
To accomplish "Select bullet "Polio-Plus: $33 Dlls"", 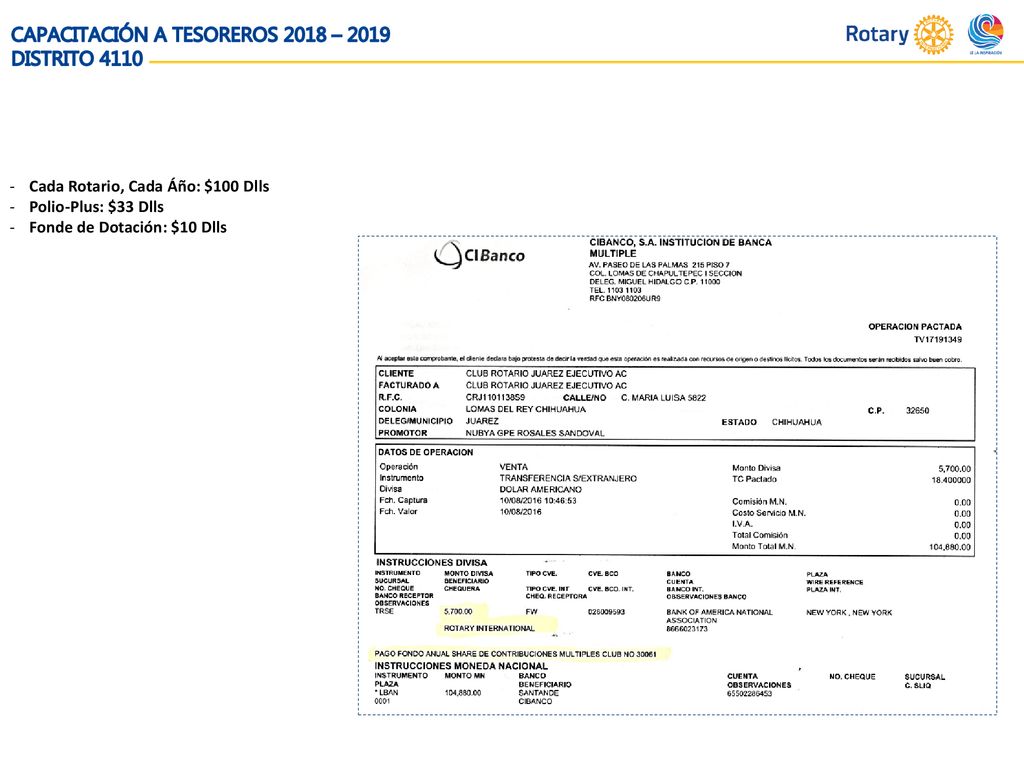I will (x=97, y=207).
